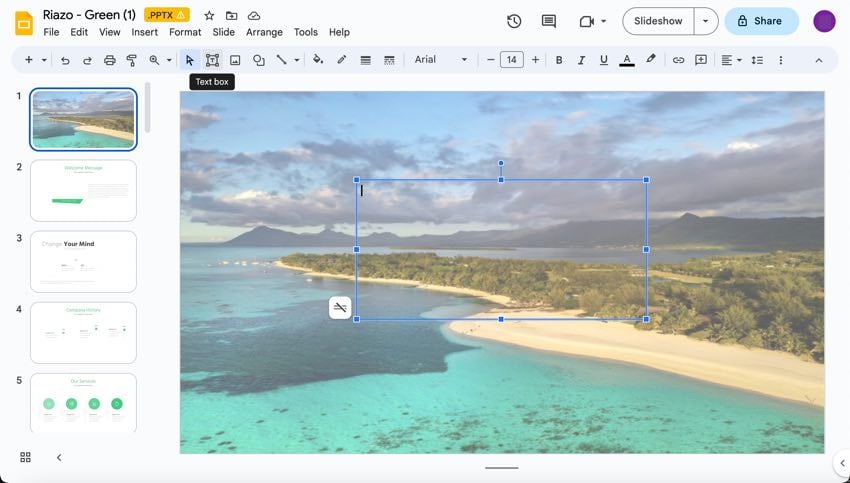The width and height of the screenshot is (850, 483).
Task: Toggle italic formatting
Action: coord(581,60)
